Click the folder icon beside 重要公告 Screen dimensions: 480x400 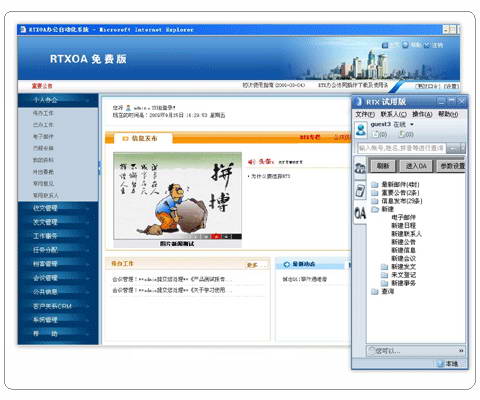(x=375, y=193)
